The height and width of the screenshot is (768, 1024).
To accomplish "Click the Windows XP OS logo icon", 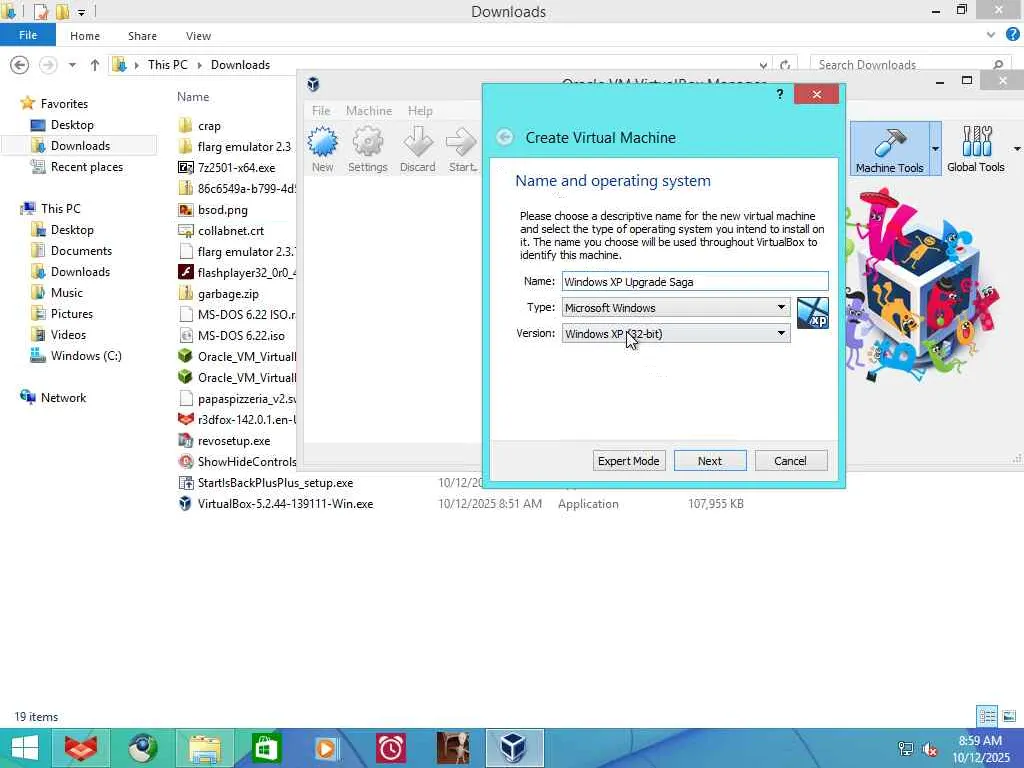I will [812, 313].
